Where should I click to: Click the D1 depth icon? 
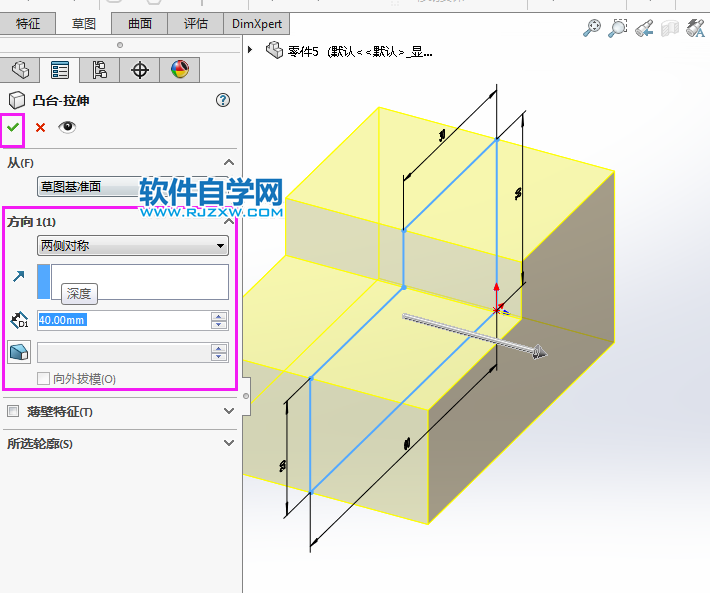[19, 320]
